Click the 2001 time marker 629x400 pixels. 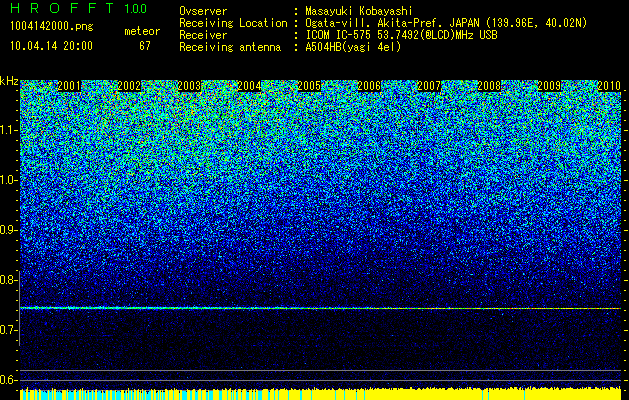tap(69, 86)
